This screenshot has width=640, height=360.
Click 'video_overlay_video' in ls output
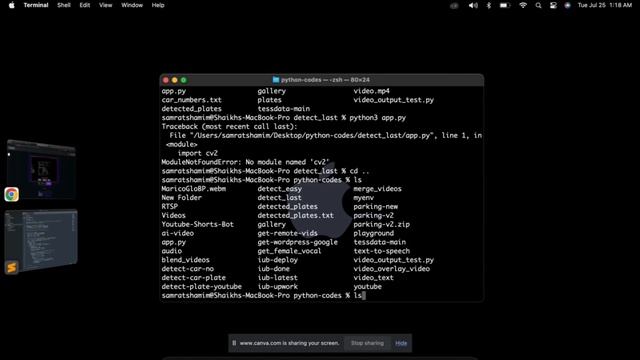pyautogui.click(x=391, y=269)
